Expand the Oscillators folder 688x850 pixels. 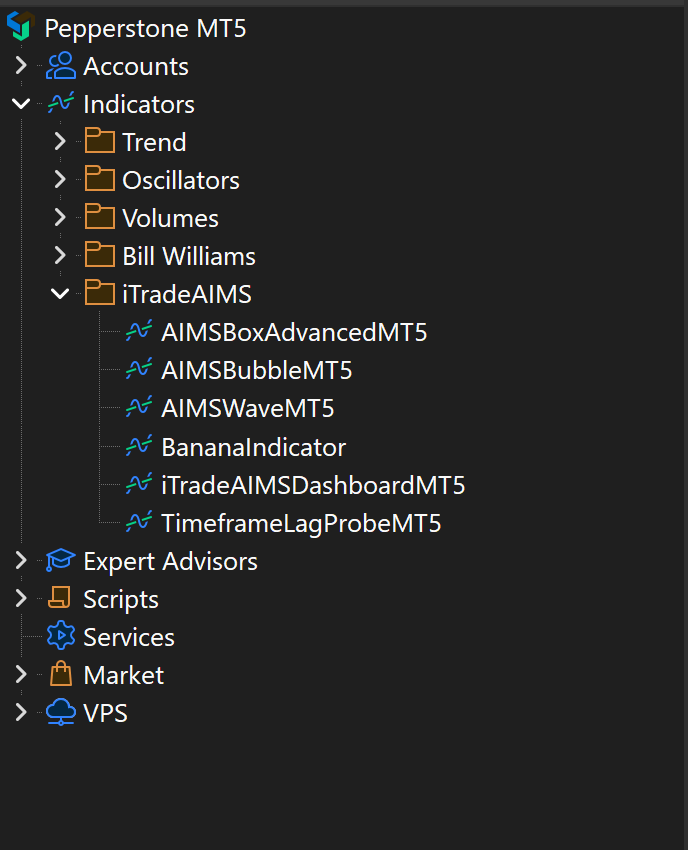pyautogui.click(x=60, y=179)
